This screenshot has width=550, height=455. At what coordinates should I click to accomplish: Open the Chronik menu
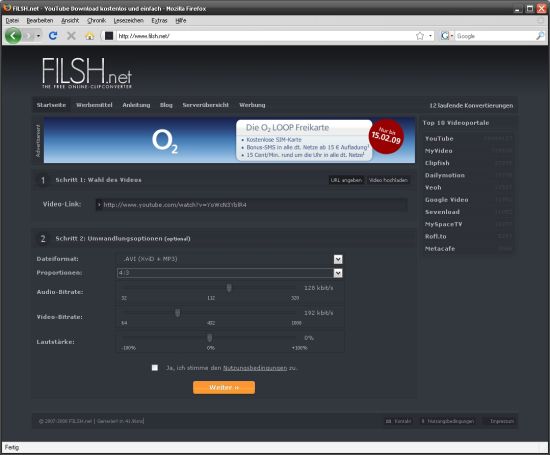pyautogui.click(x=96, y=21)
